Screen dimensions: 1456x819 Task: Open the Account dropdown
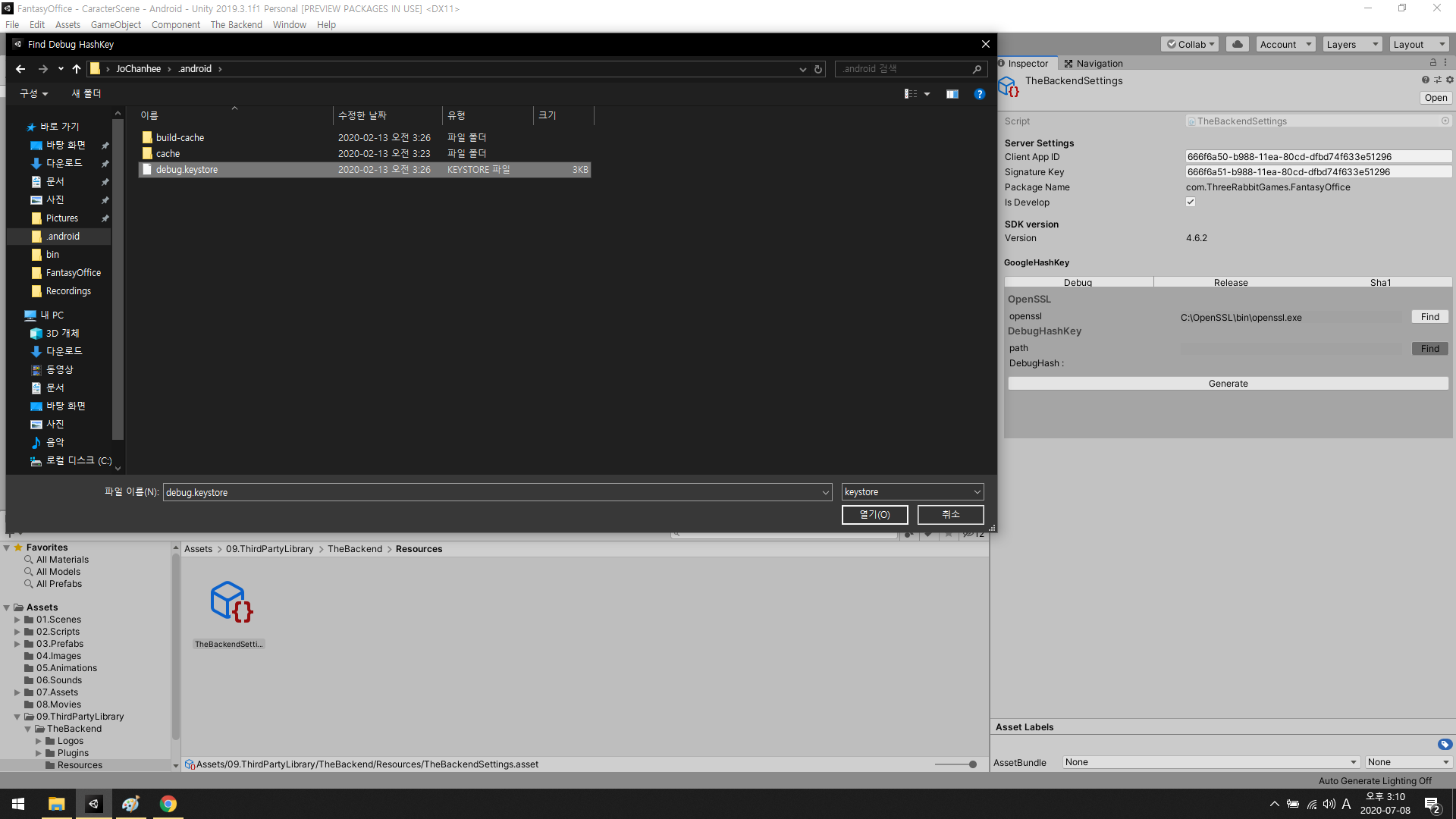[1285, 45]
